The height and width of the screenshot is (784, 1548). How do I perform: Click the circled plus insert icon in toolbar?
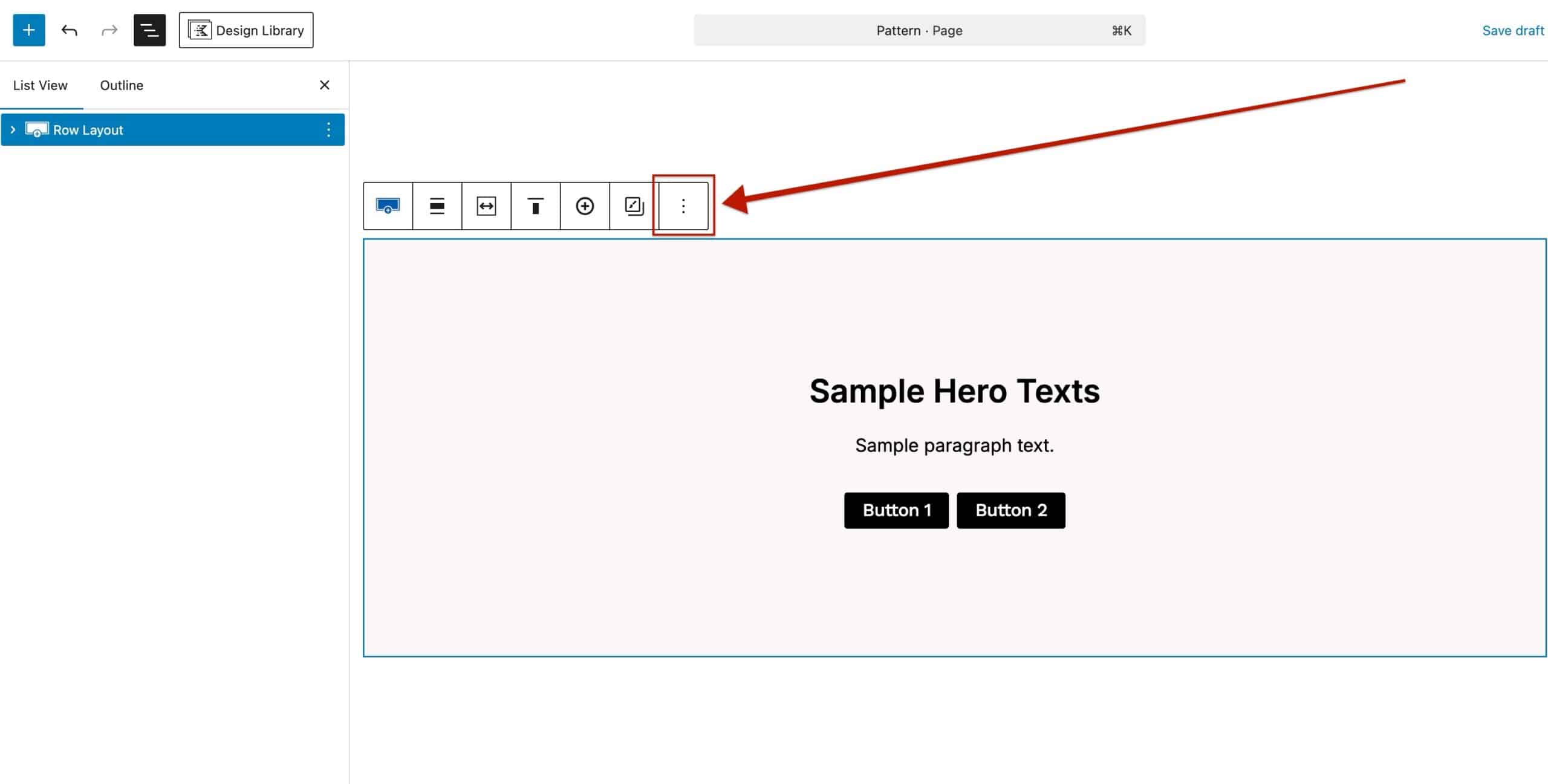point(584,206)
